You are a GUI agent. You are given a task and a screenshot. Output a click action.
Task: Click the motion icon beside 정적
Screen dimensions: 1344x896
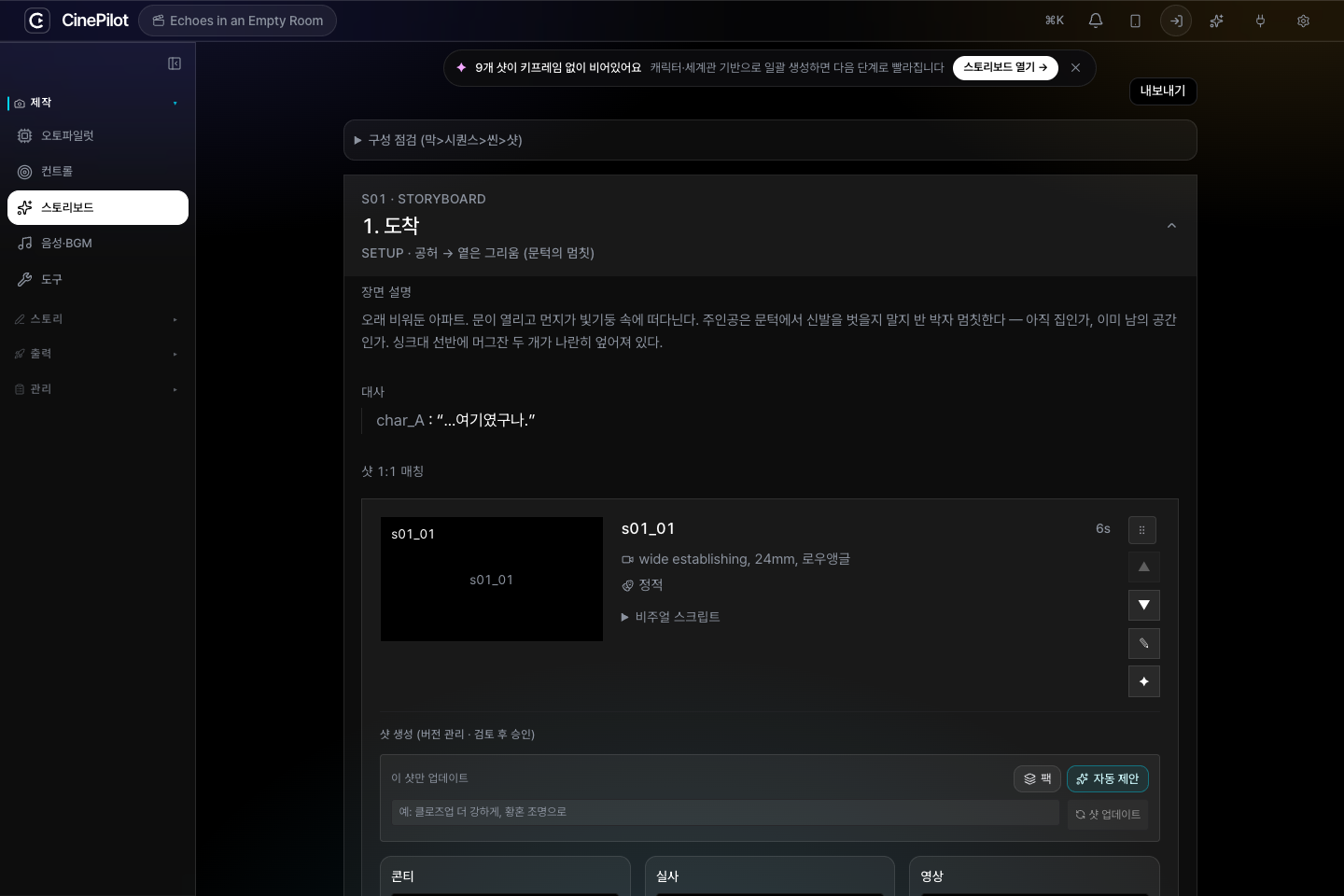627,585
